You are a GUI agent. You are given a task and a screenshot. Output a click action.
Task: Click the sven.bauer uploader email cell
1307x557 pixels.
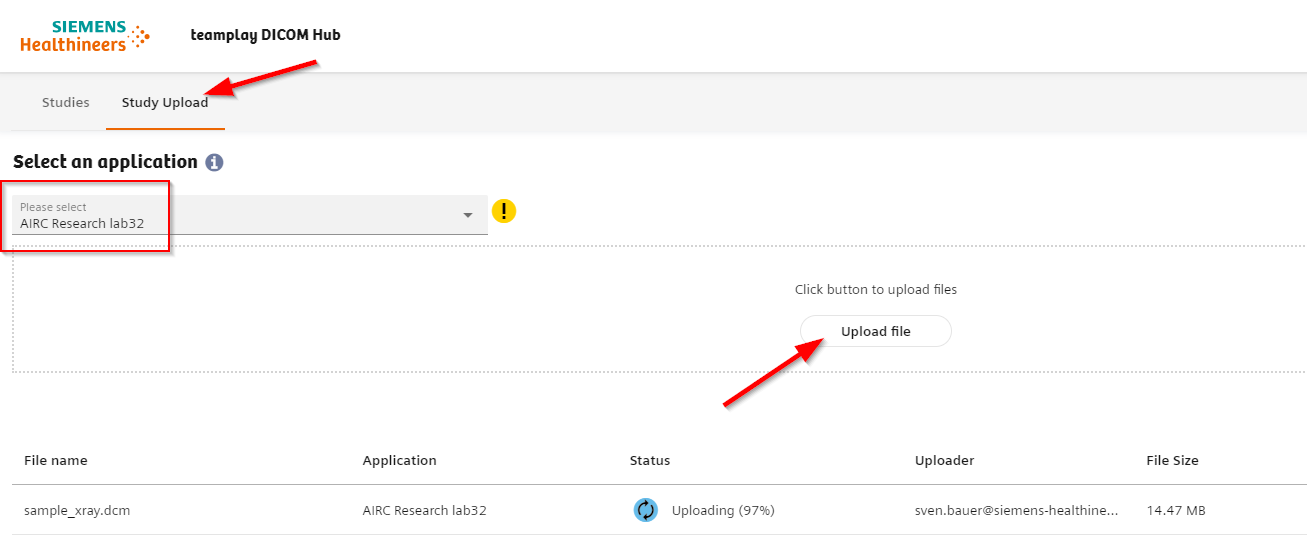pos(1016,511)
